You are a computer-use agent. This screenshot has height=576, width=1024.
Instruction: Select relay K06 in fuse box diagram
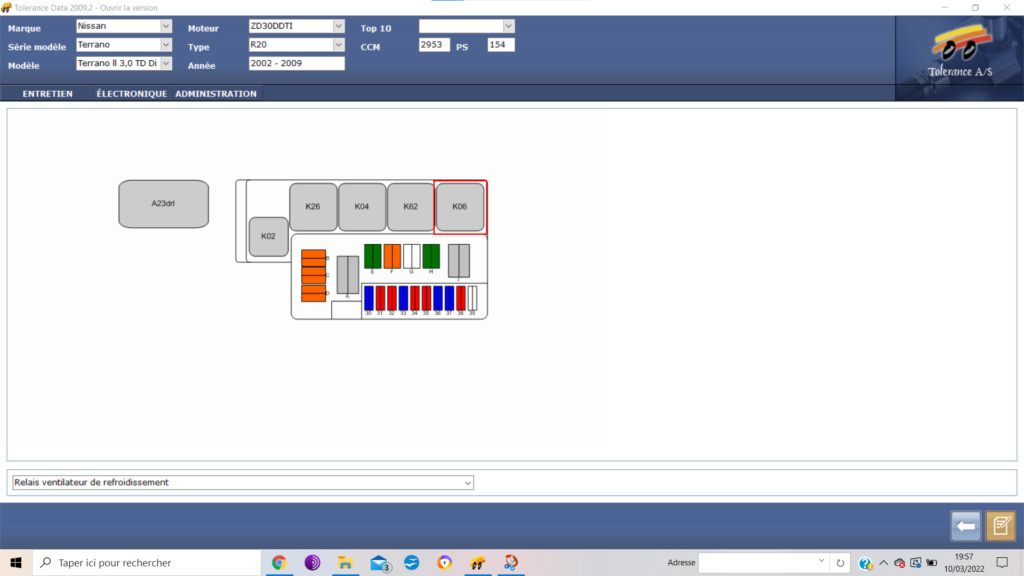460,206
